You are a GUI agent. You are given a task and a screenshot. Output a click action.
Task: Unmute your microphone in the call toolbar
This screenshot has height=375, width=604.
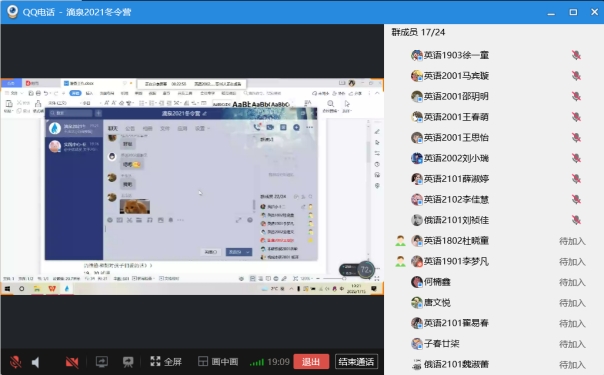coord(15,362)
